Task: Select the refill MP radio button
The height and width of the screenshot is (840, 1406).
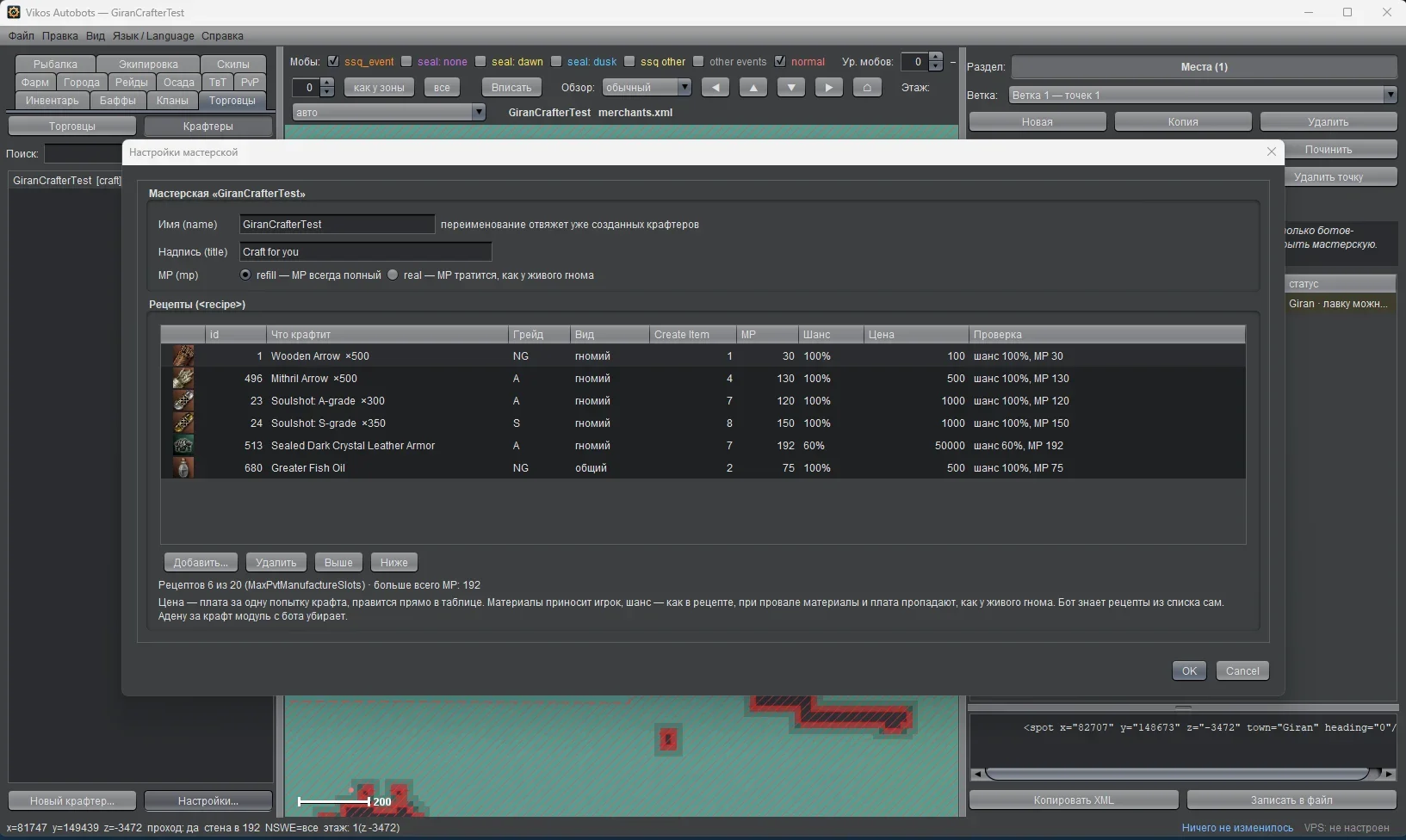Action: [x=245, y=275]
